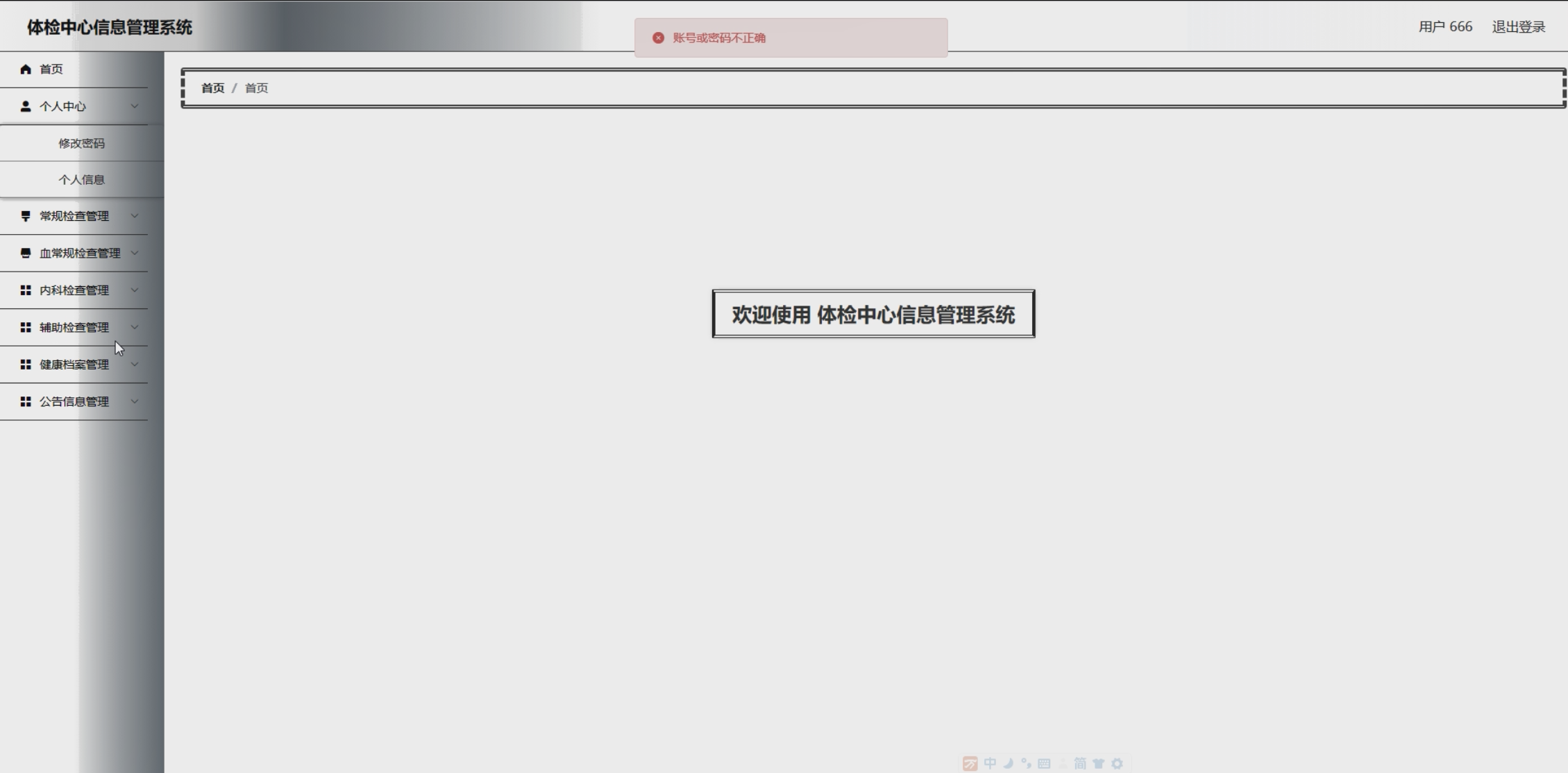Expand the 辅助检查管理 chevron
1568x773 pixels.
point(135,327)
